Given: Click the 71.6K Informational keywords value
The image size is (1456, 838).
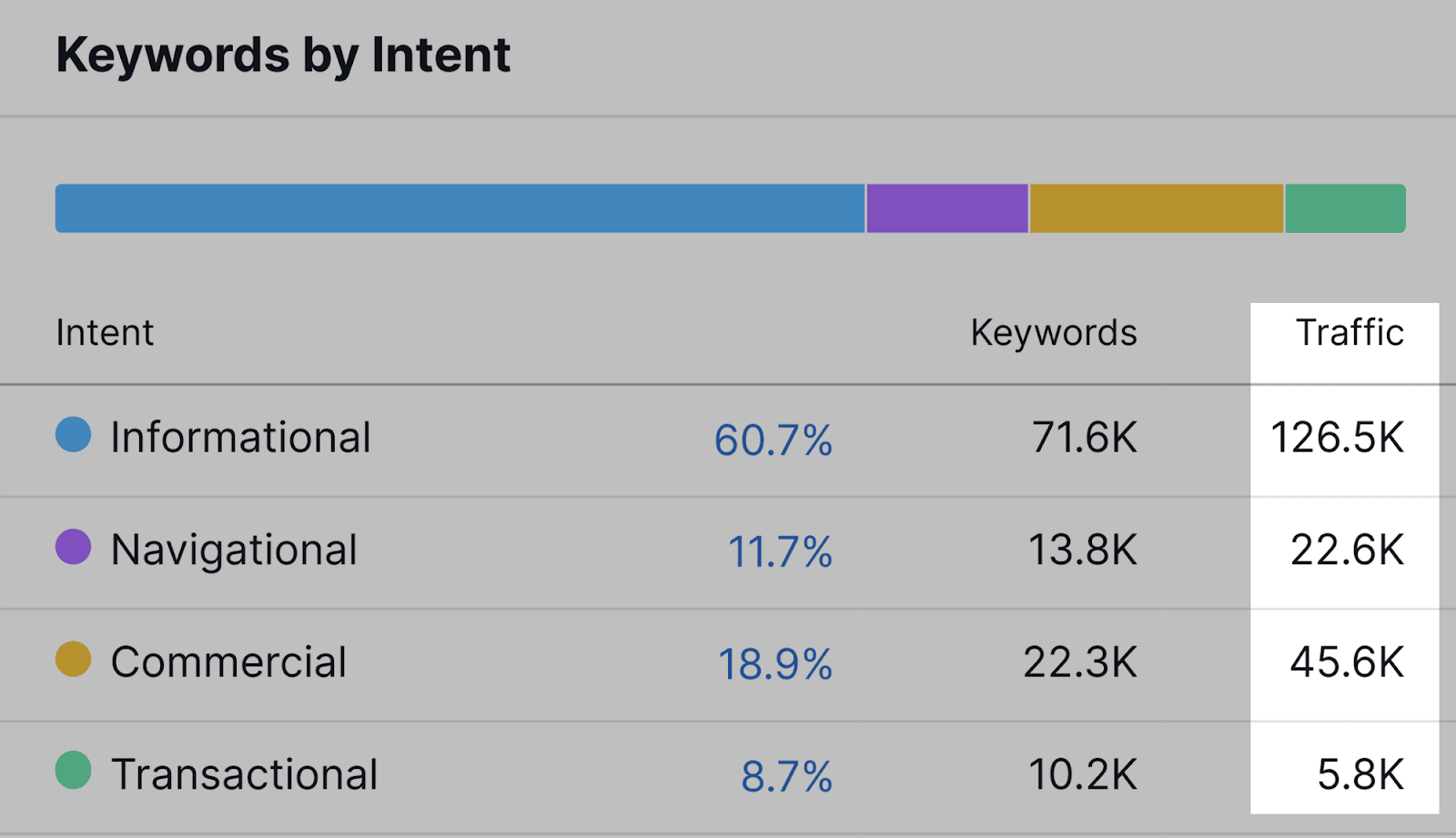Looking at the screenshot, I should [1084, 438].
